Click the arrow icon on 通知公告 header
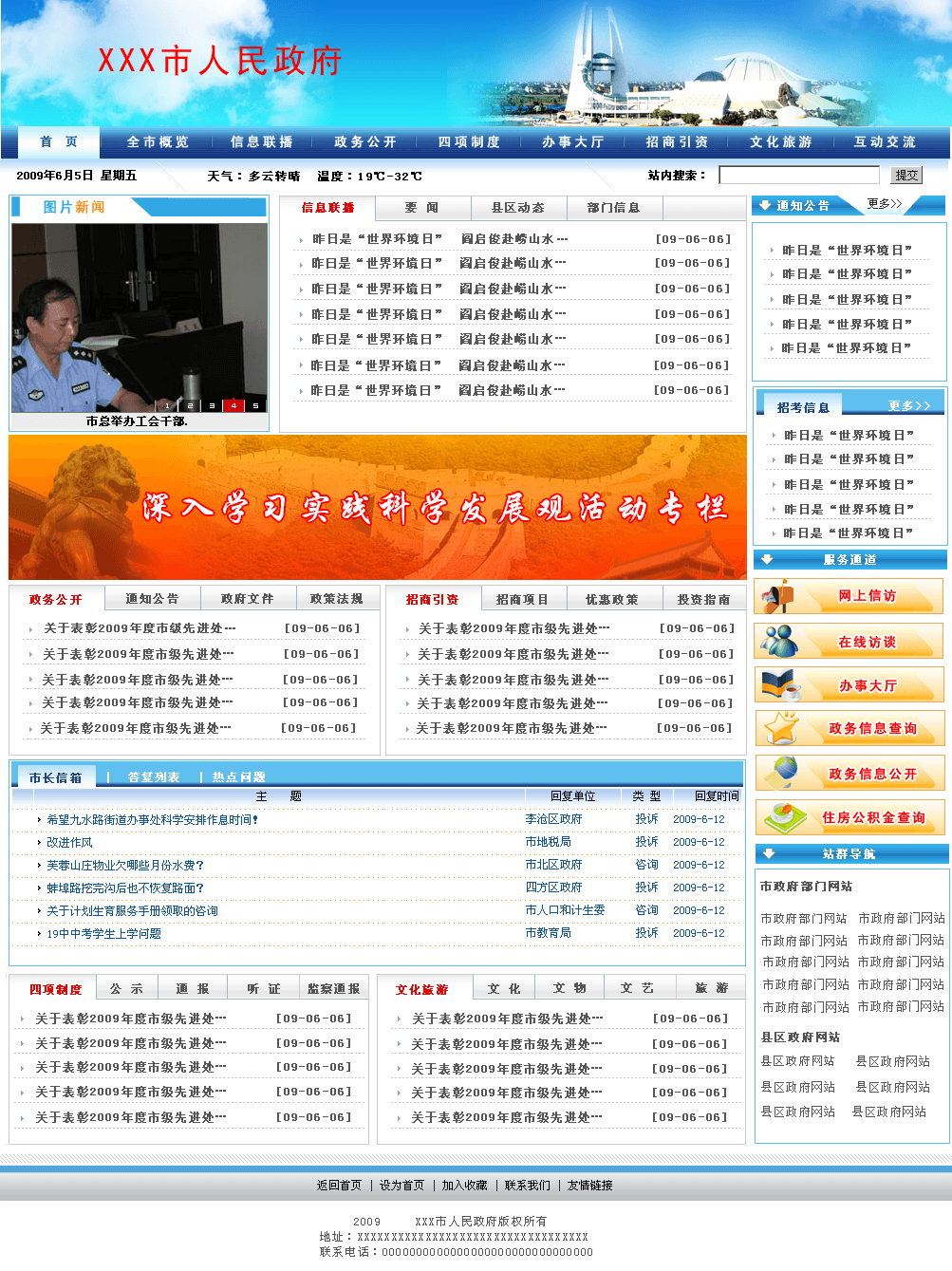This screenshot has height=1271, width=952. [764, 205]
